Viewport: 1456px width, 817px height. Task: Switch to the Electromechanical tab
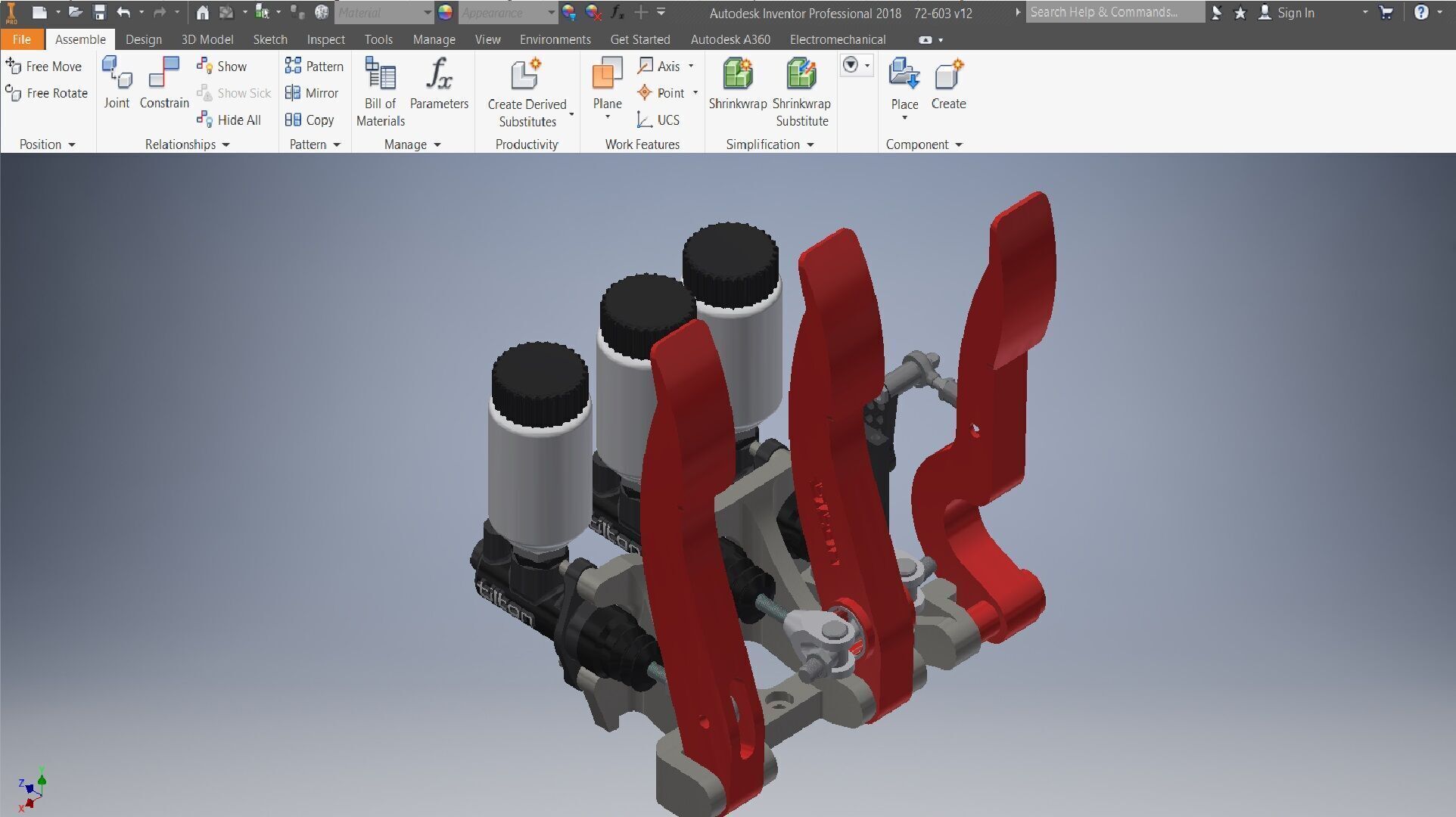837,39
